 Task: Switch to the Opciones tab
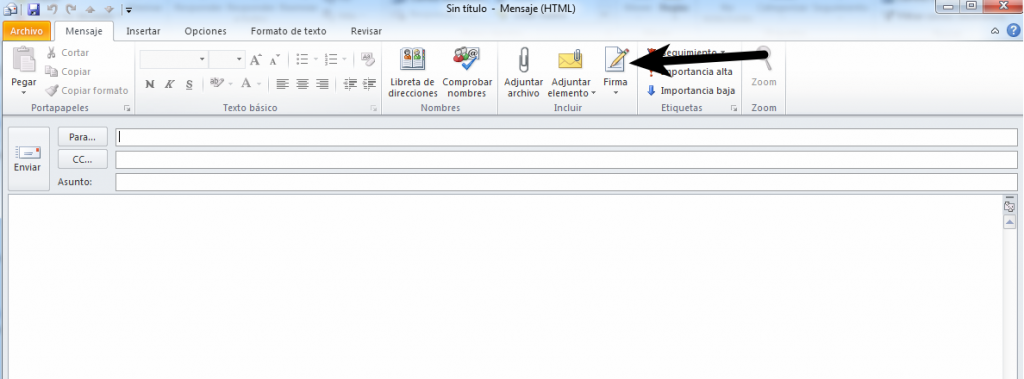tap(205, 31)
